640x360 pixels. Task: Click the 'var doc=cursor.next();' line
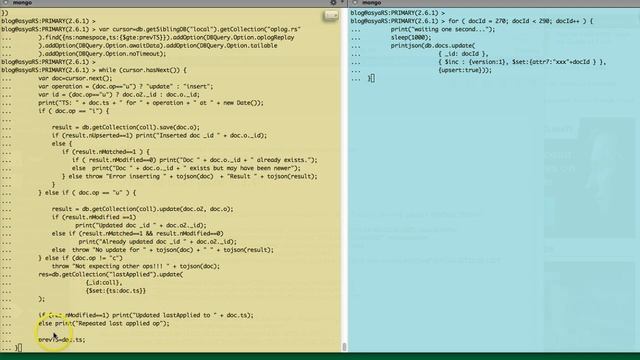point(75,78)
